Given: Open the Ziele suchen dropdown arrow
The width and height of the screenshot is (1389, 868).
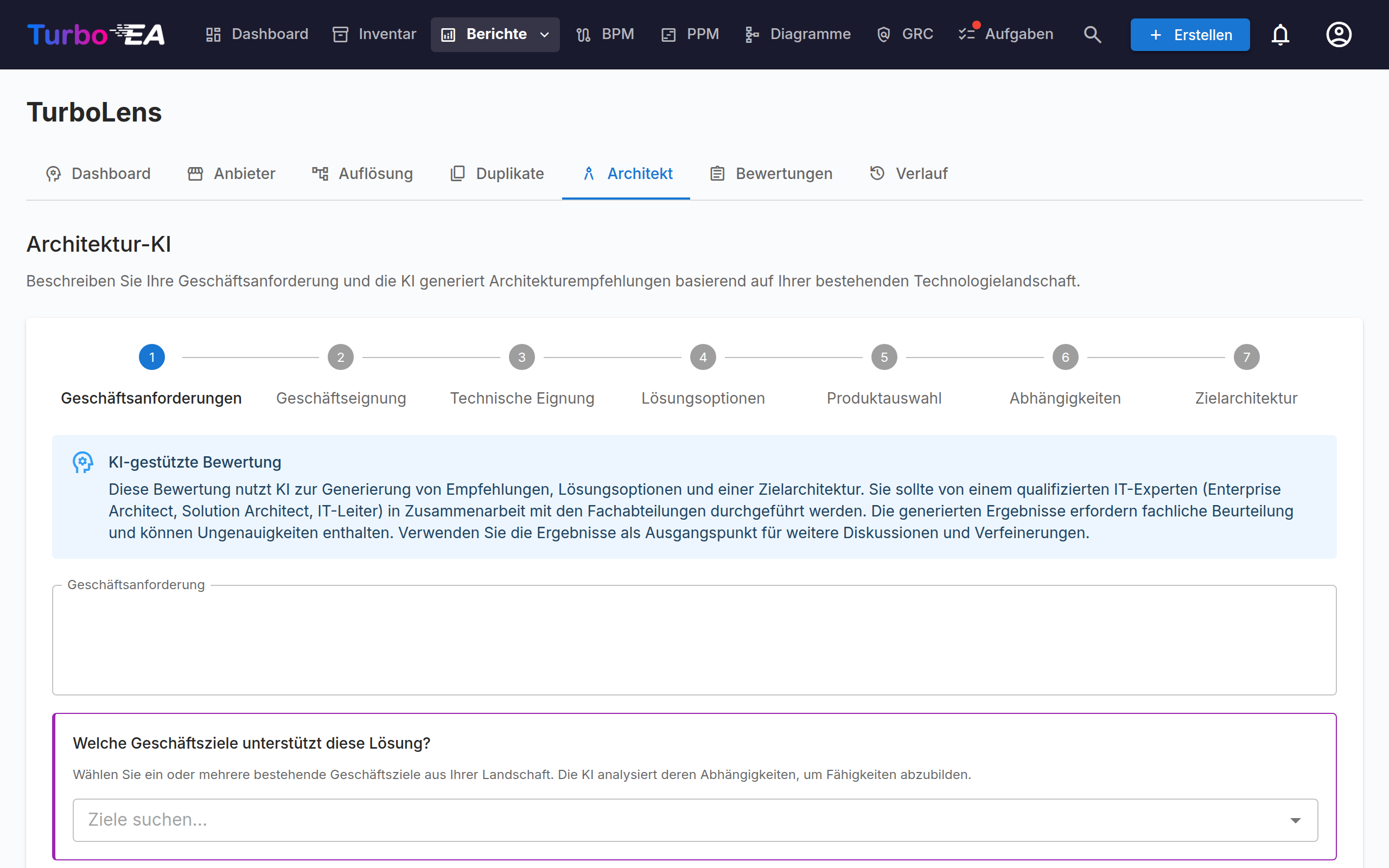Looking at the screenshot, I should [1296, 820].
